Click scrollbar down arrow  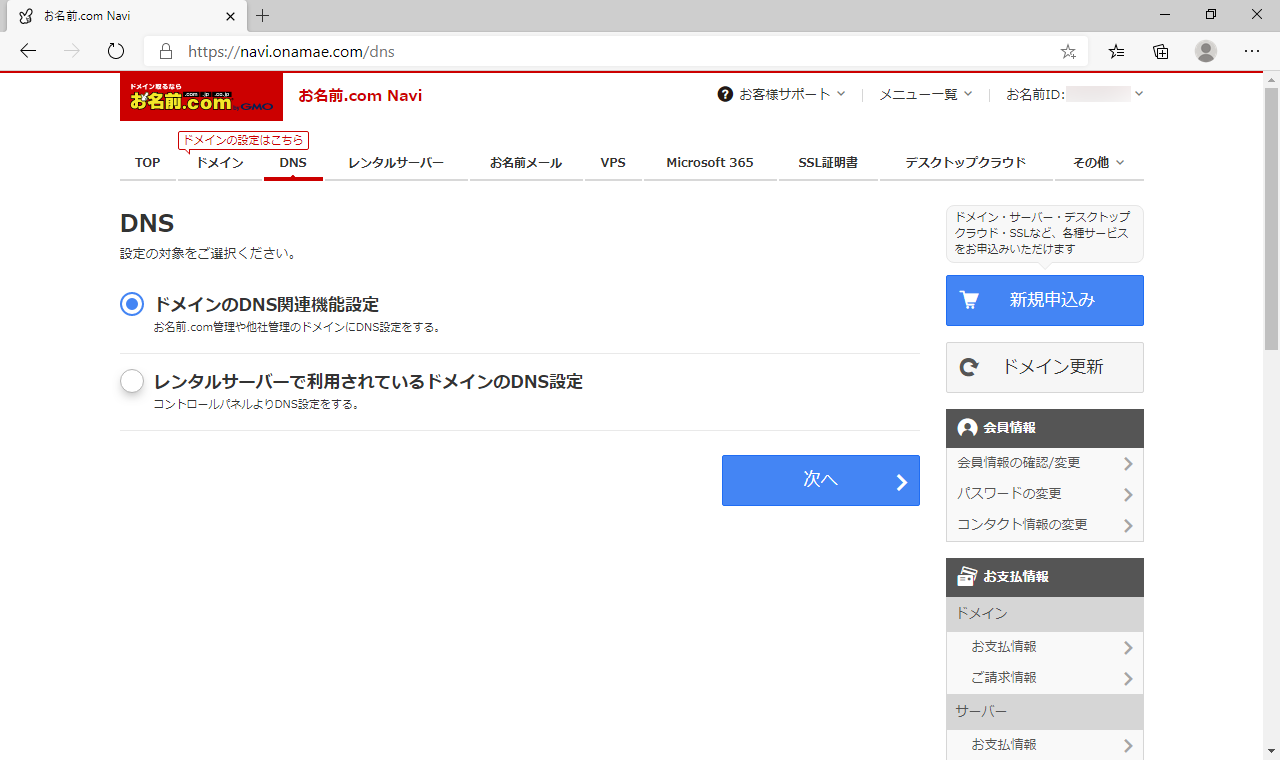coord(1271,751)
